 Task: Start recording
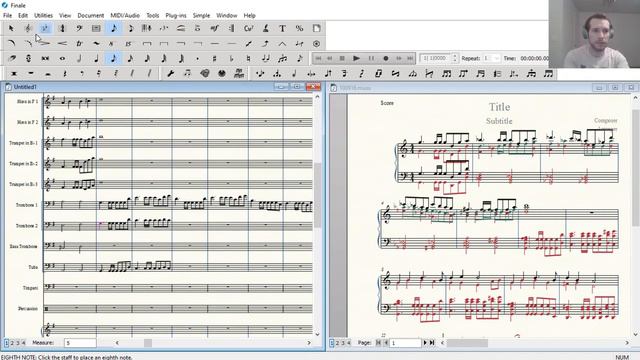pyautogui.click(x=385, y=58)
